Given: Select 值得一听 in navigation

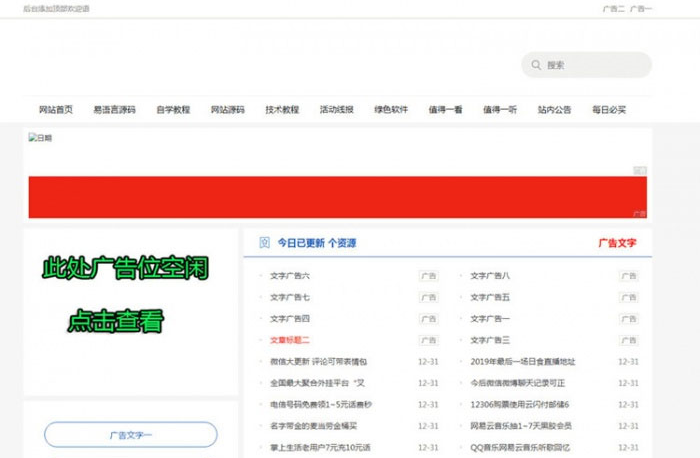Looking at the screenshot, I should (x=500, y=109).
